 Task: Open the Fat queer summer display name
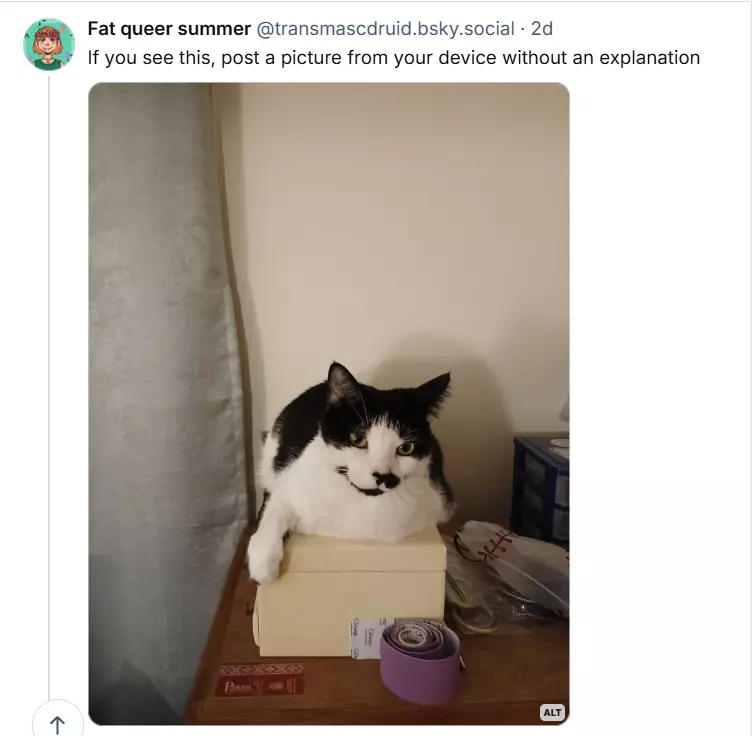[169, 29]
